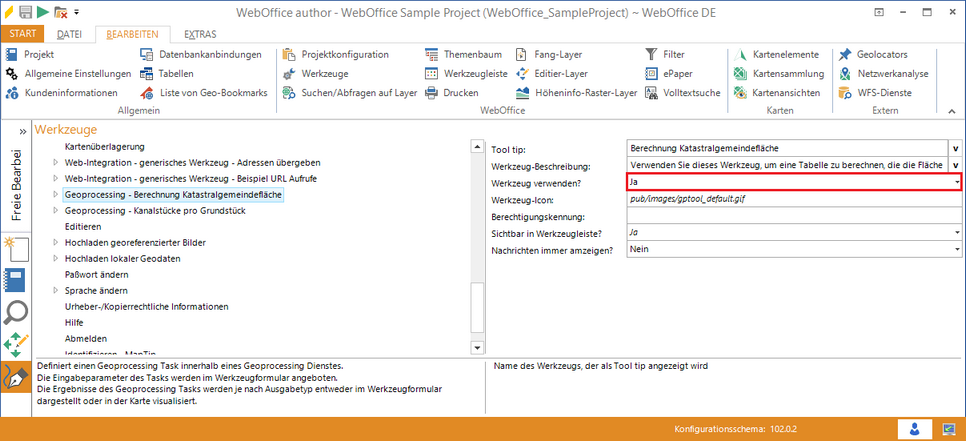Expand Web-Integration Adressen übergeben node
Viewport: 966px width, 441px height.
pos(55,163)
